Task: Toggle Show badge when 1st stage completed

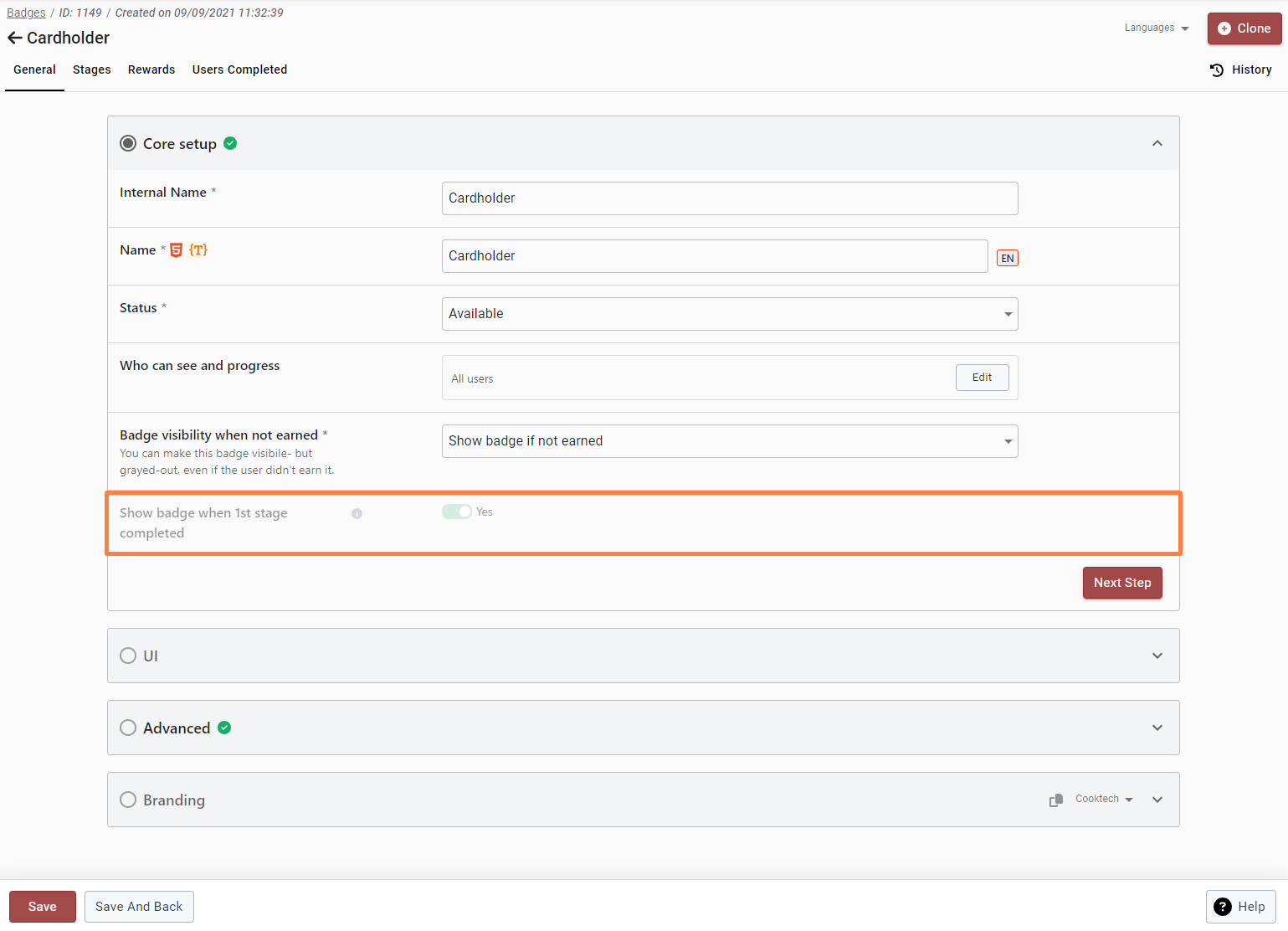Action: (457, 512)
